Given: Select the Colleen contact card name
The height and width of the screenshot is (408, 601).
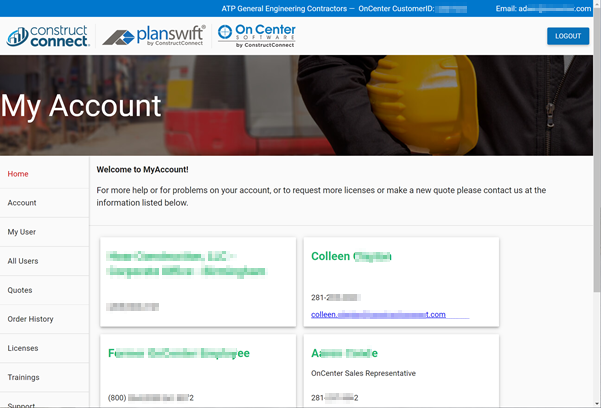Looking at the screenshot, I should (351, 256).
